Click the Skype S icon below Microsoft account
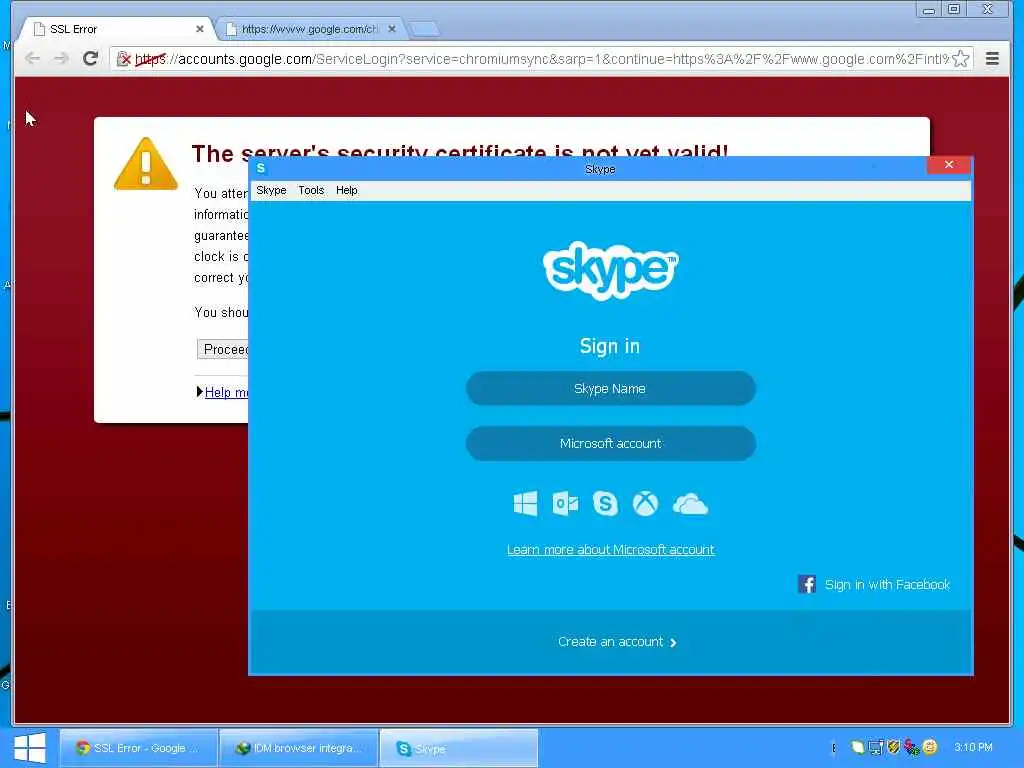 click(605, 504)
